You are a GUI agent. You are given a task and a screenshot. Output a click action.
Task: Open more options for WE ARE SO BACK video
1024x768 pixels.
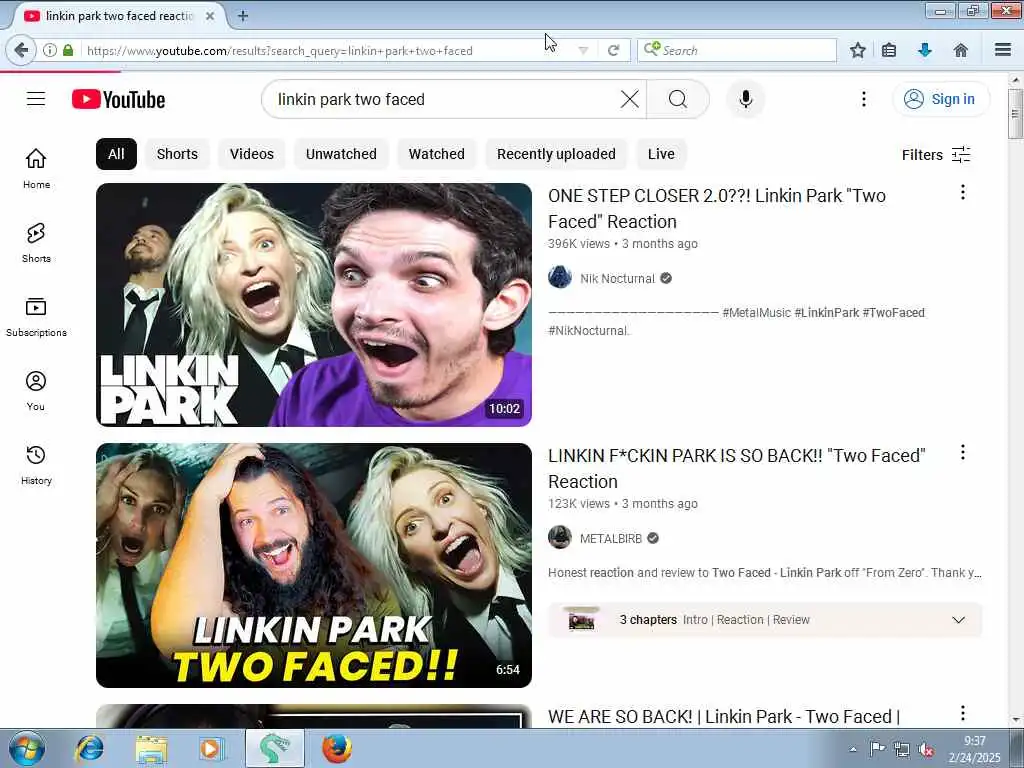point(963,712)
